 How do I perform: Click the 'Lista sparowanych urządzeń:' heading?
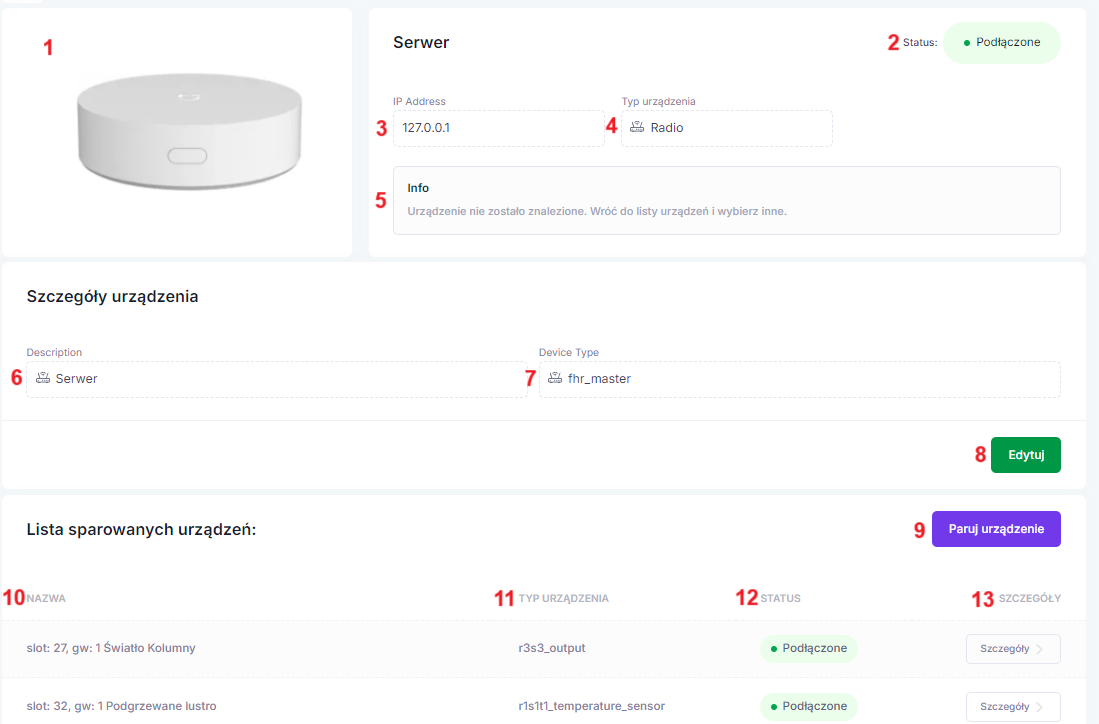pyautogui.click(x=142, y=529)
